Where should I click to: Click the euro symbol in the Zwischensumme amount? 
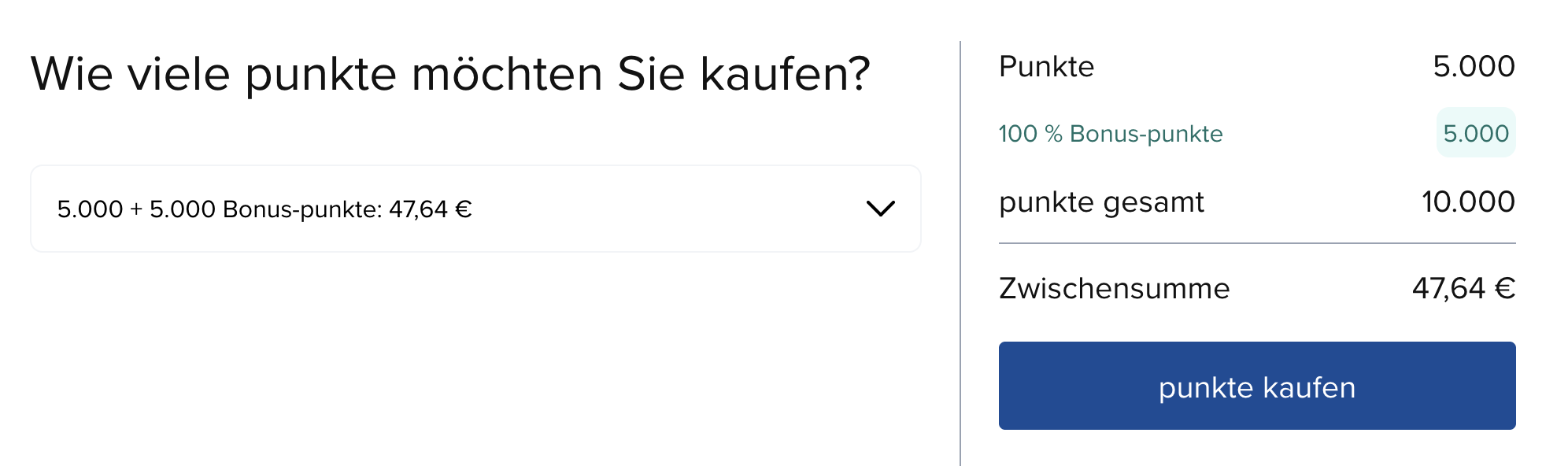point(1504,289)
